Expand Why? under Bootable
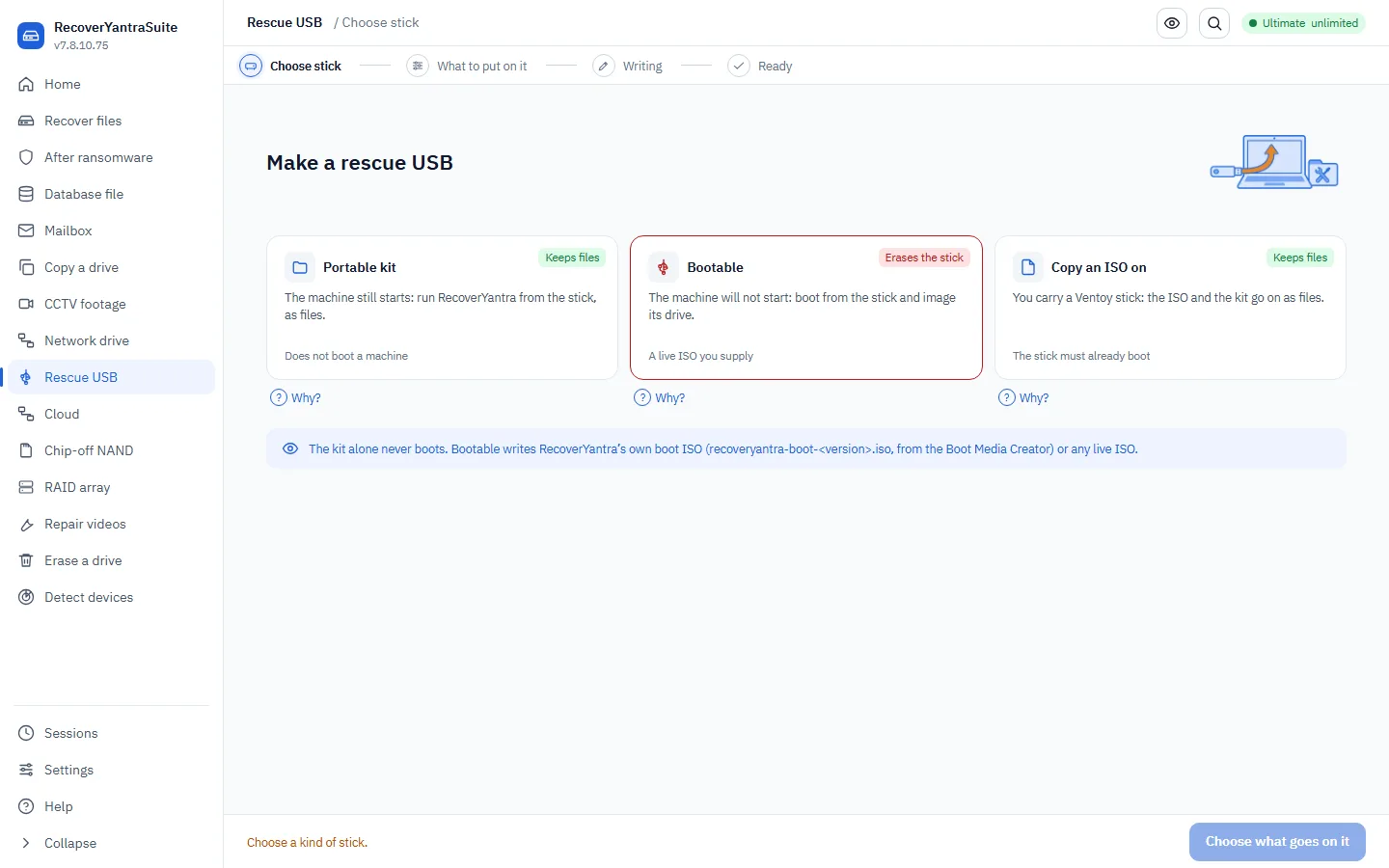Viewport: 1389px width, 868px height. [660, 397]
